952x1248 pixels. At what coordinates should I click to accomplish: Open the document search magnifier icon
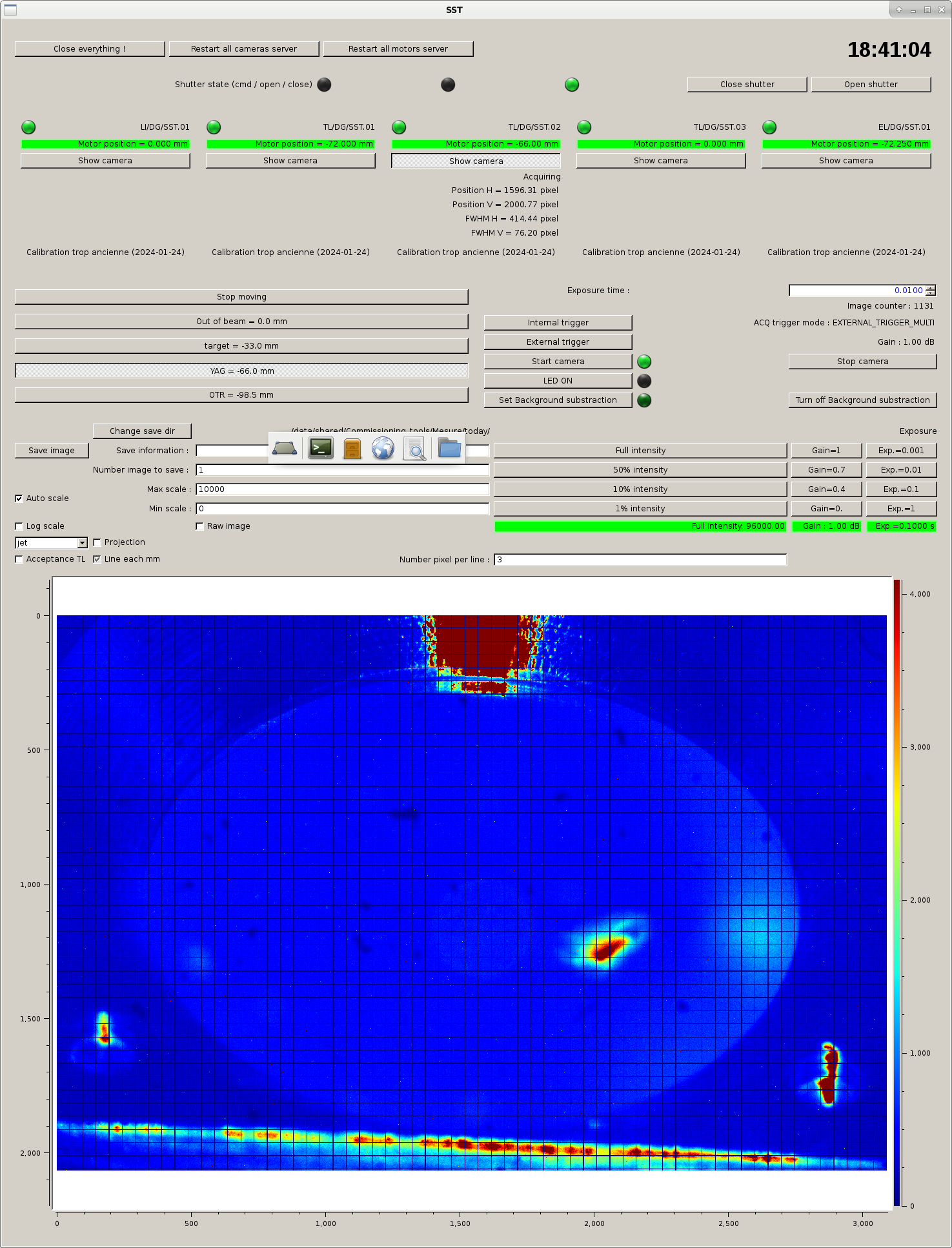coord(414,448)
